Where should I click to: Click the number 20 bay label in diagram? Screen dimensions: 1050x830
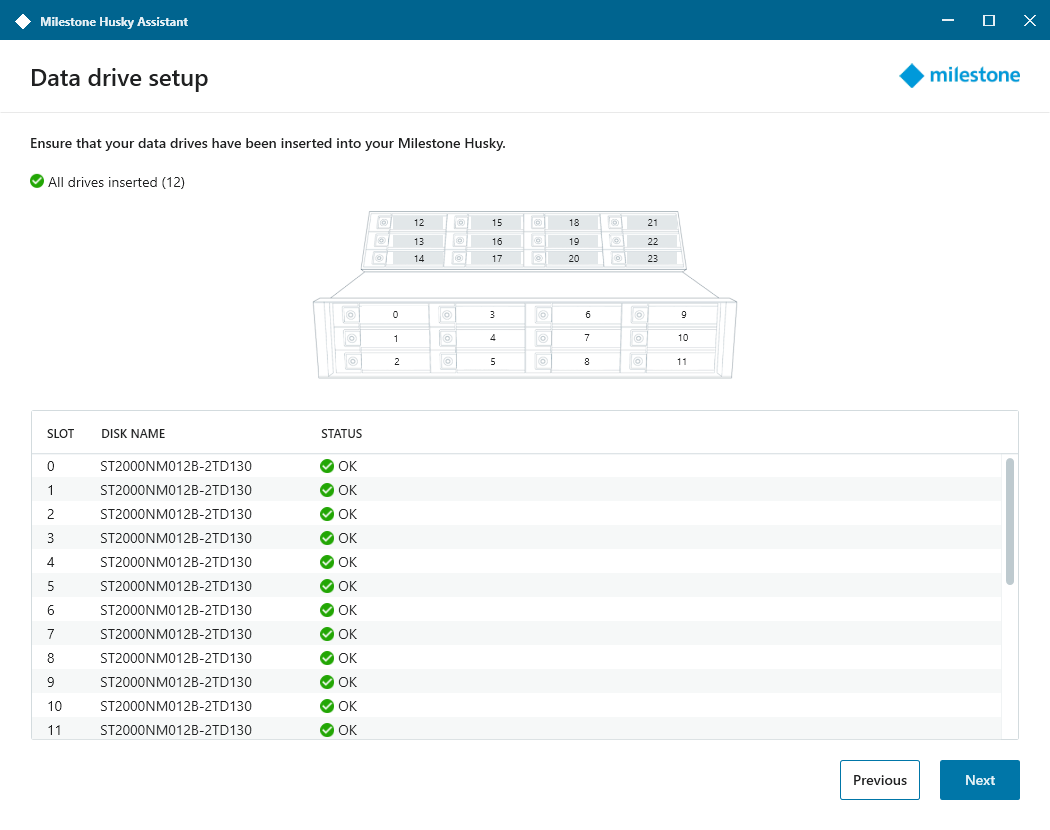click(574, 259)
